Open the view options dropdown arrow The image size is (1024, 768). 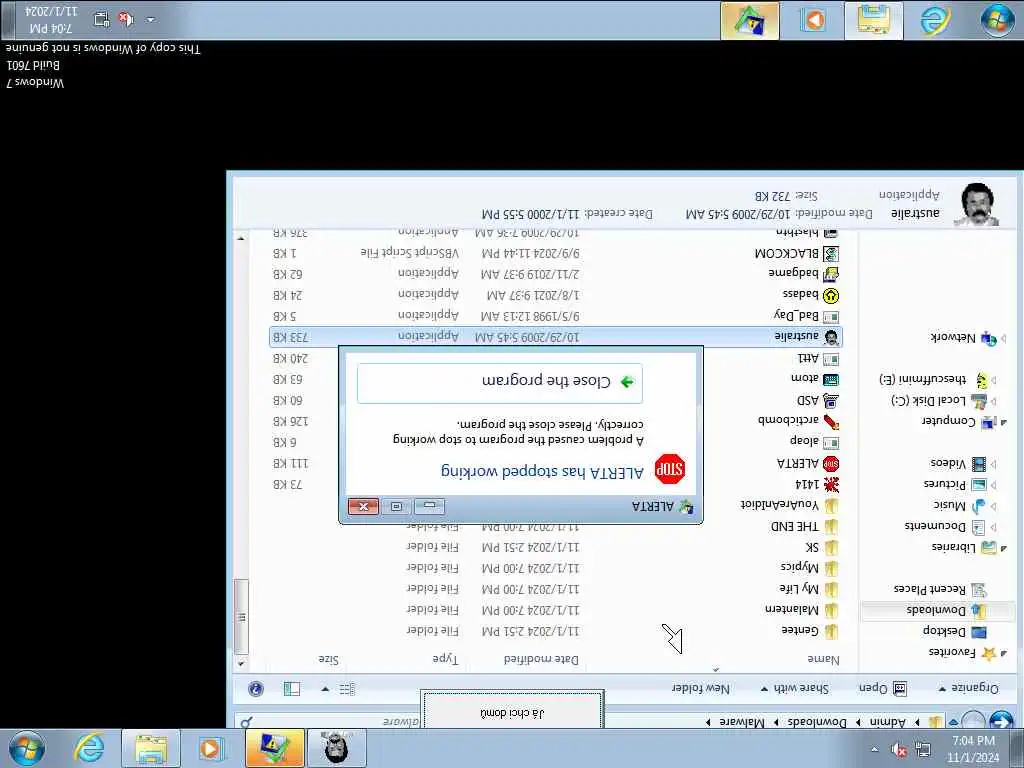point(325,688)
